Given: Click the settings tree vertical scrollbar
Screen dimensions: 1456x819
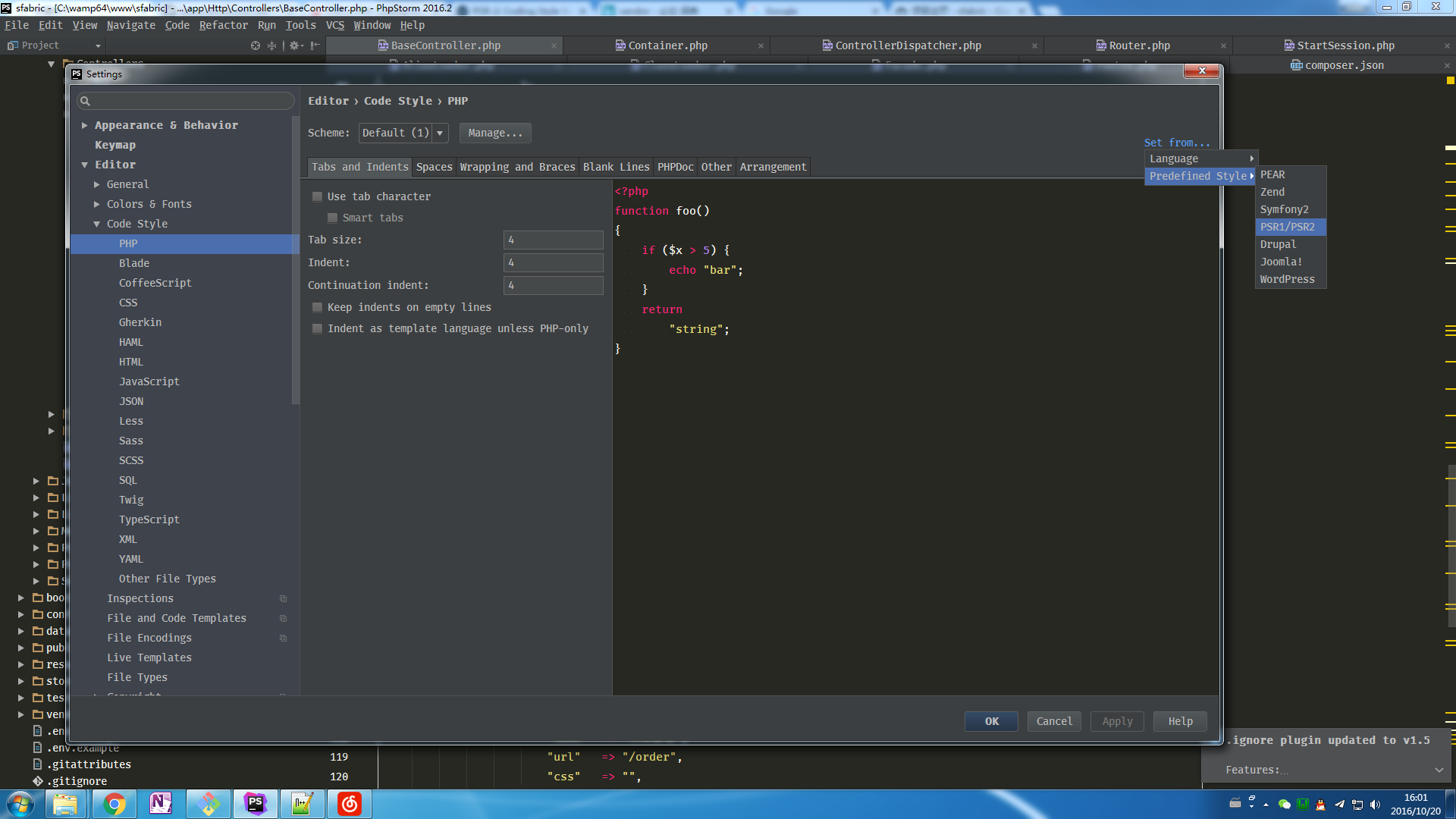Looking at the screenshot, I should [296, 260].
